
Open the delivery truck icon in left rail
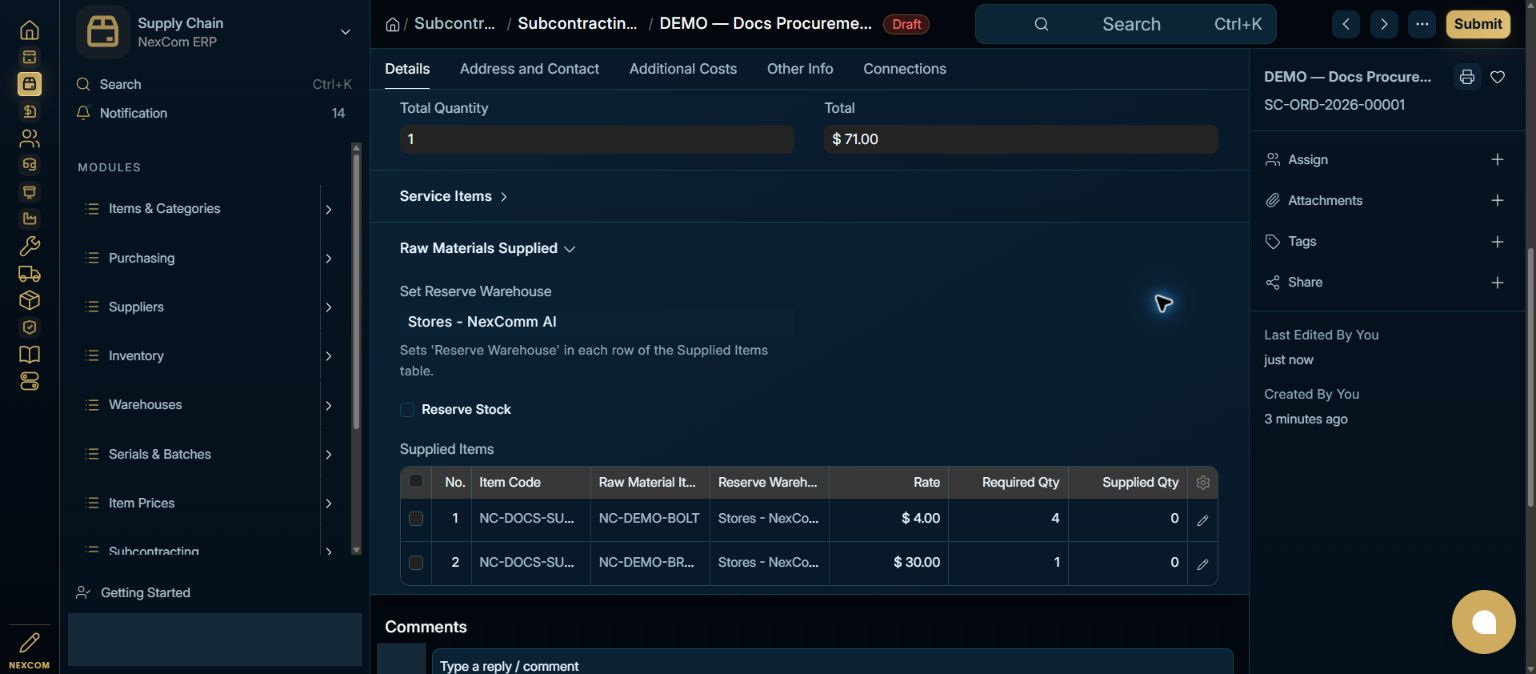29,273
